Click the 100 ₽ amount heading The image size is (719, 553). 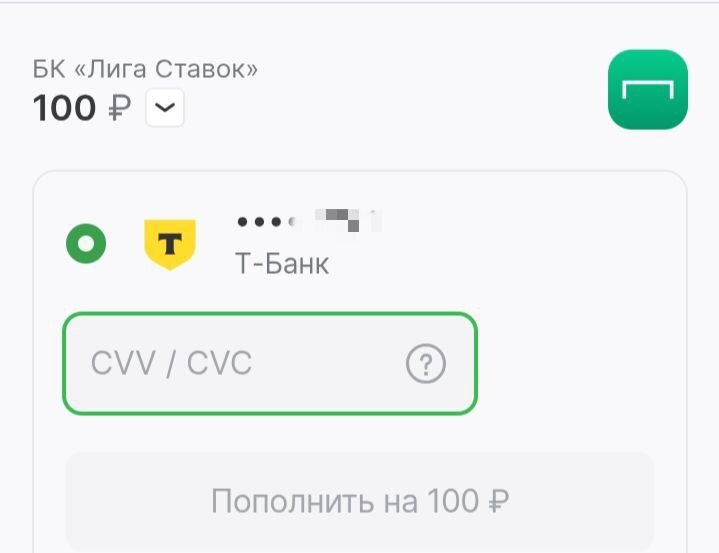pos(82,108)
